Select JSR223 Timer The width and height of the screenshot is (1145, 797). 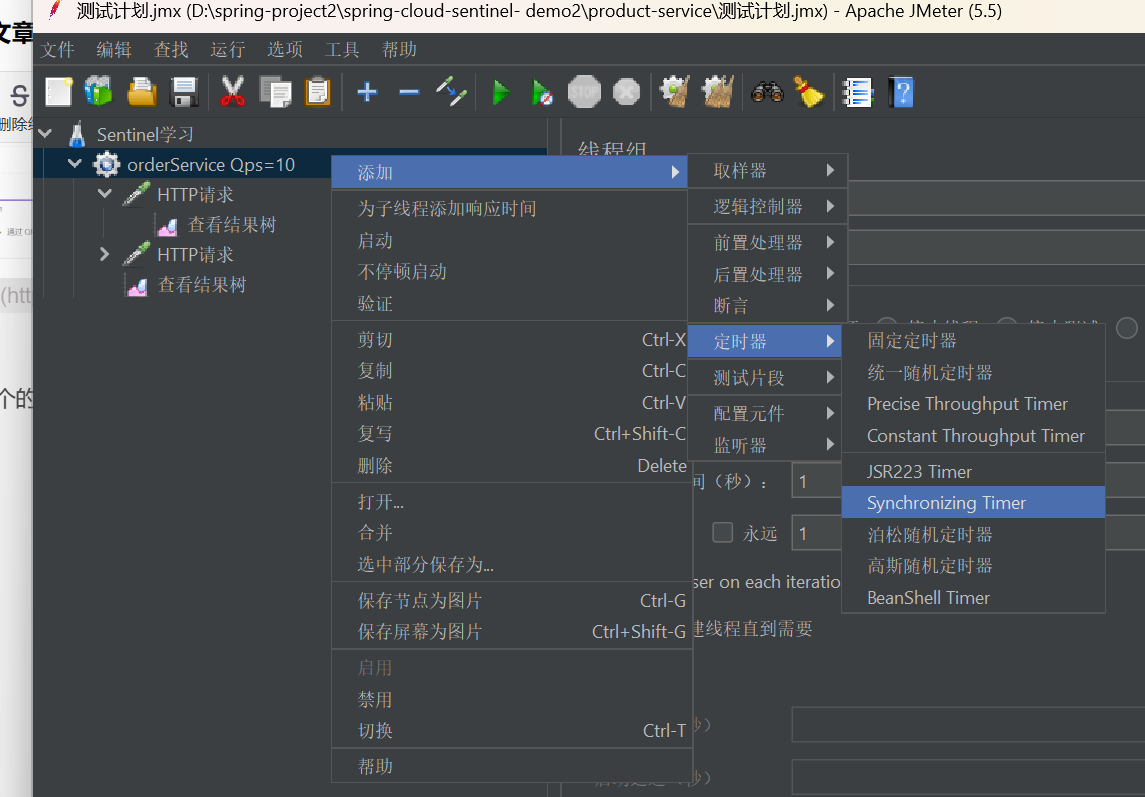(973, 472)
